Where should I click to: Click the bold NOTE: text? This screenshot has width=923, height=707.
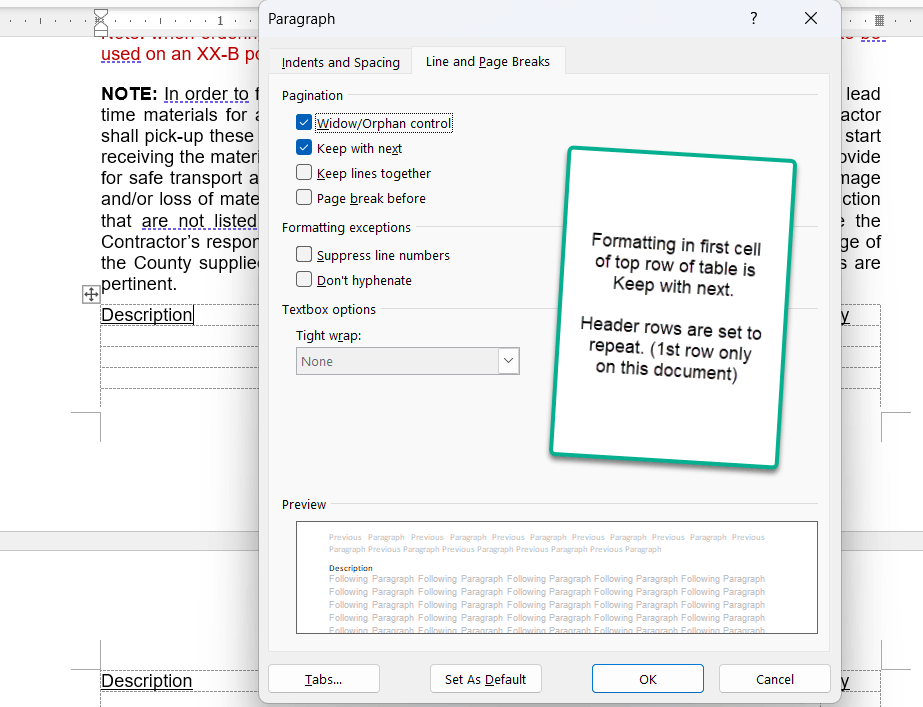[x=129, y=94]
